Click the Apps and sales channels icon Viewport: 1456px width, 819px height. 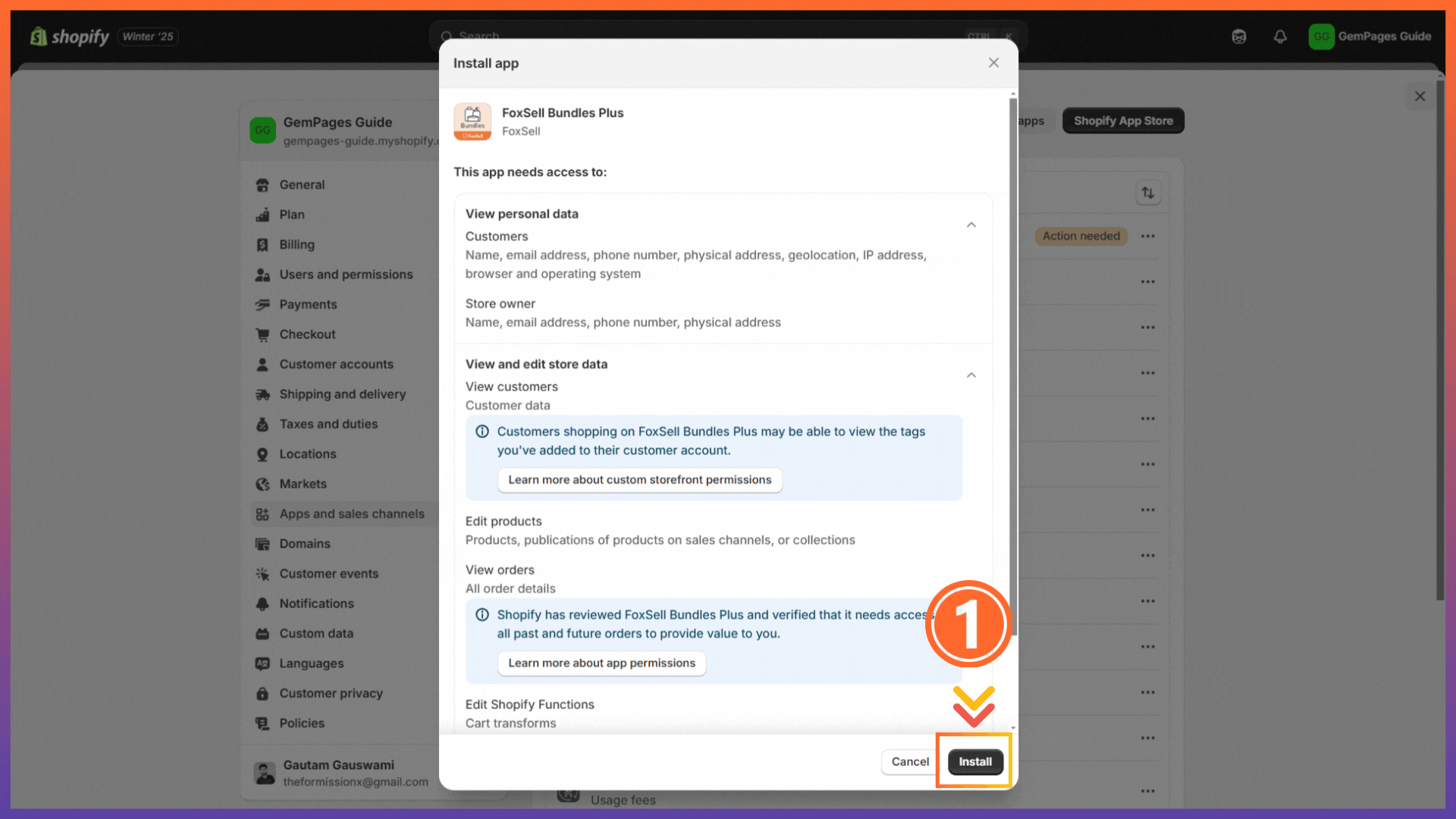click(x=262, y=513)
